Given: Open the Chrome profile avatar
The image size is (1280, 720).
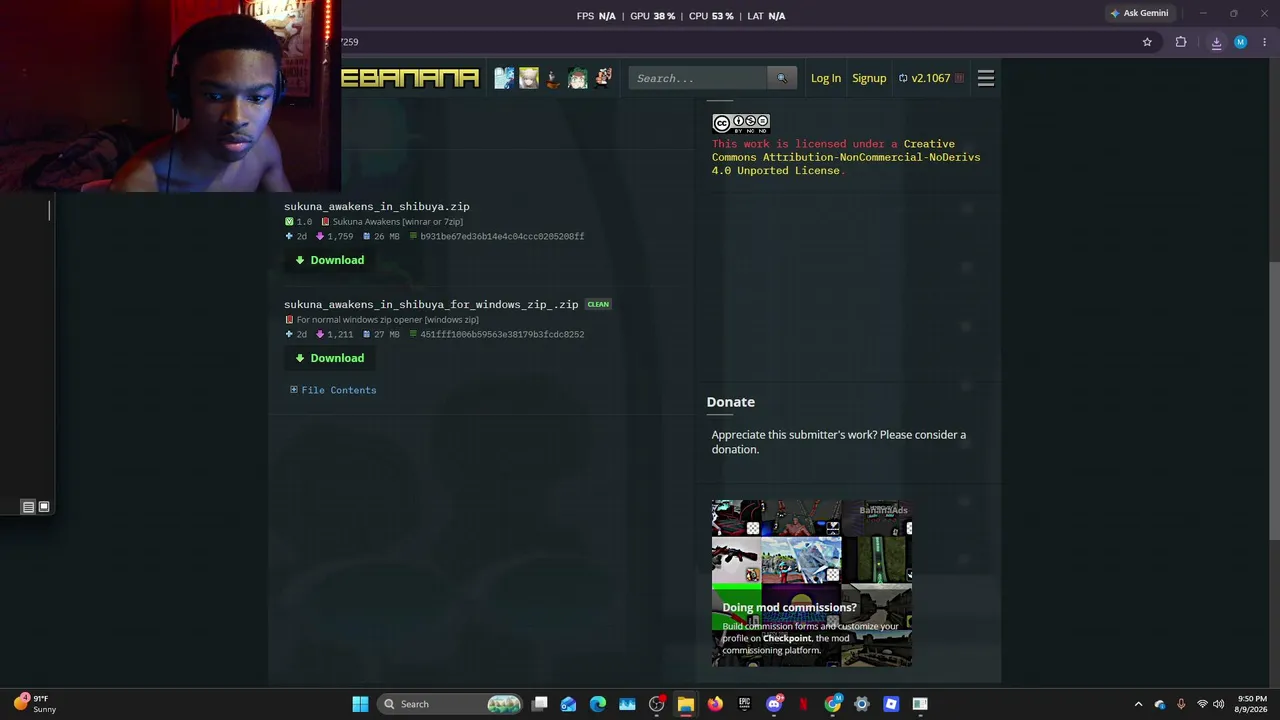Looking at the screenshot, I should (1240, 42).
